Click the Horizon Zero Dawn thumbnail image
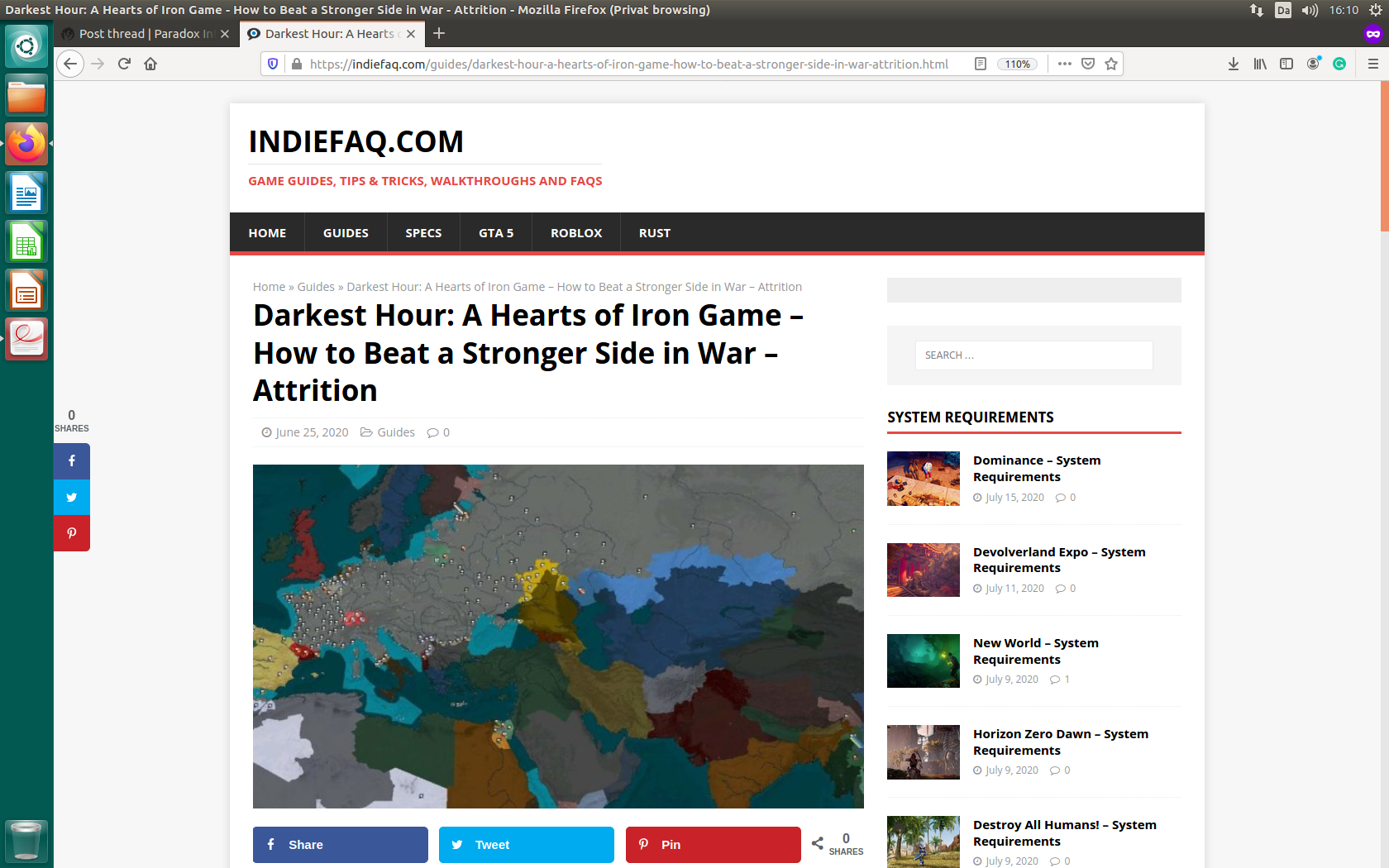The height and width of the screenshot is (868, 1389). tap(924, 752)
